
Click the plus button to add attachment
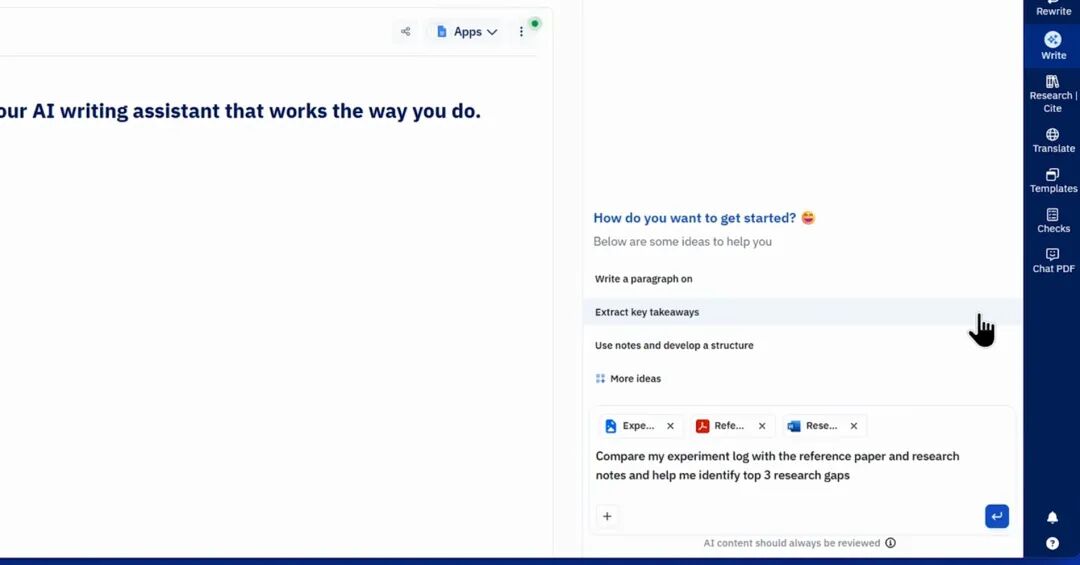[607, 516]
